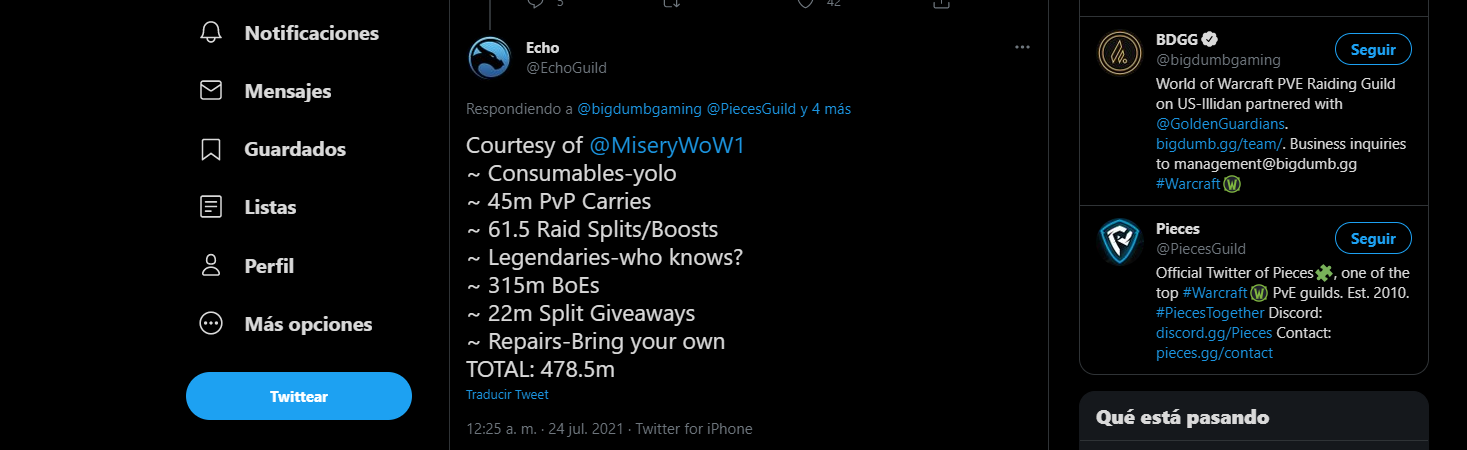Follow BDGG with the Seguir button

[1372, 49]
